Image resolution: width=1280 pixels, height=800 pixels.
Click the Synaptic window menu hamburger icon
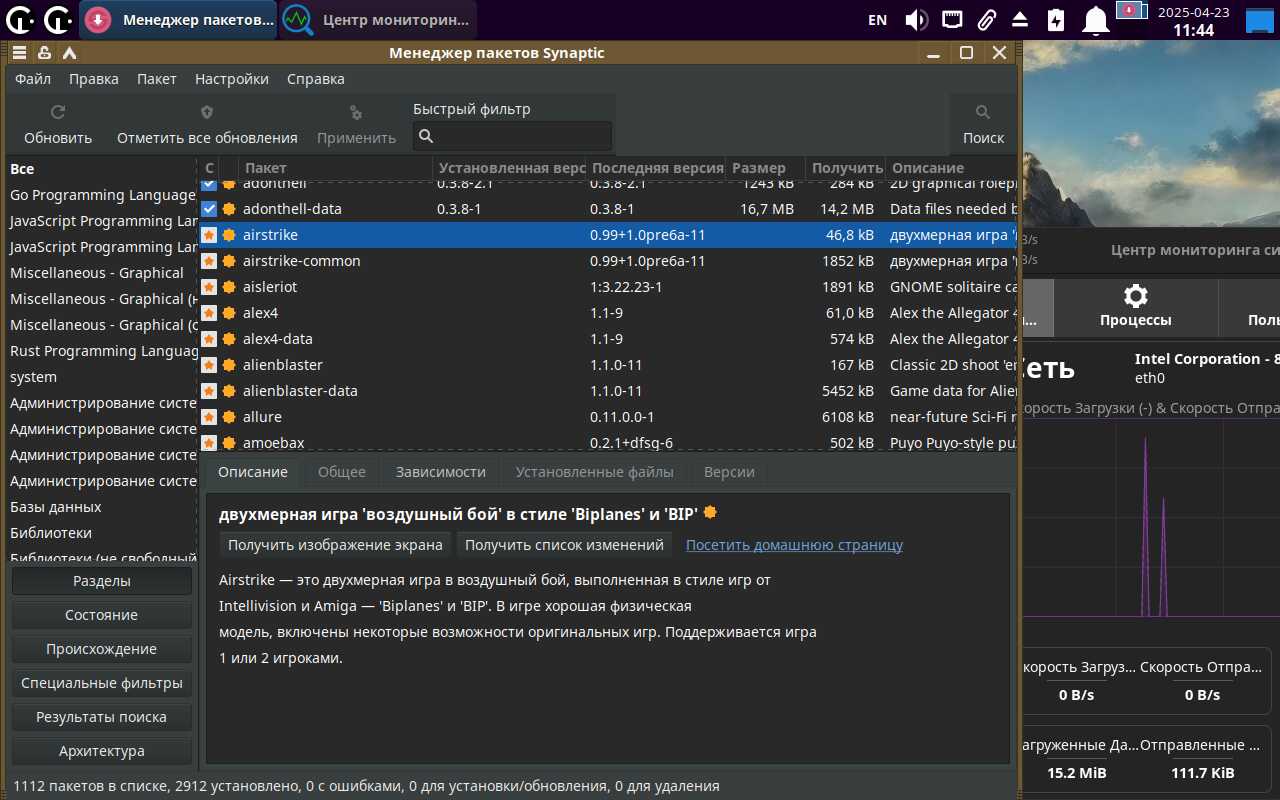pyautogui.click(x=19, y=53)
